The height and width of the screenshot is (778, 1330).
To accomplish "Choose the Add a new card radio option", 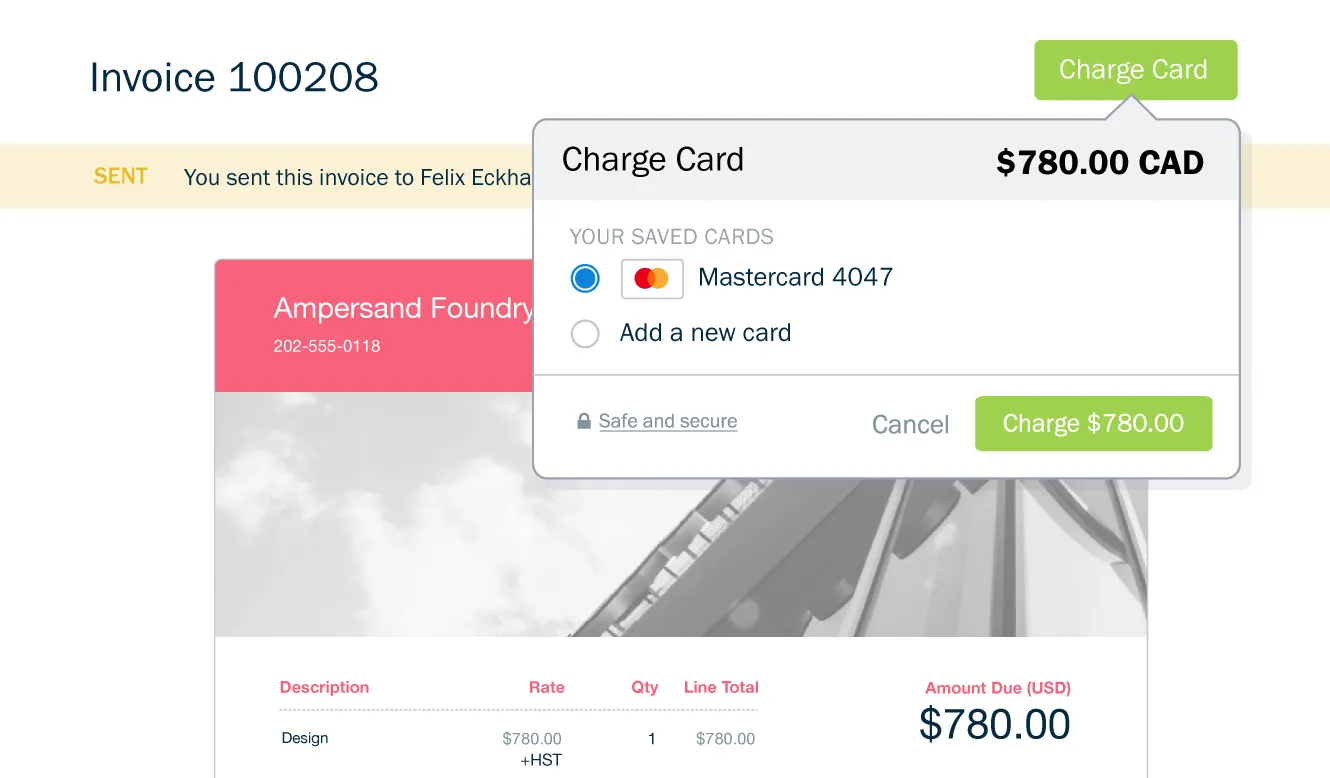I will [585, 333].
